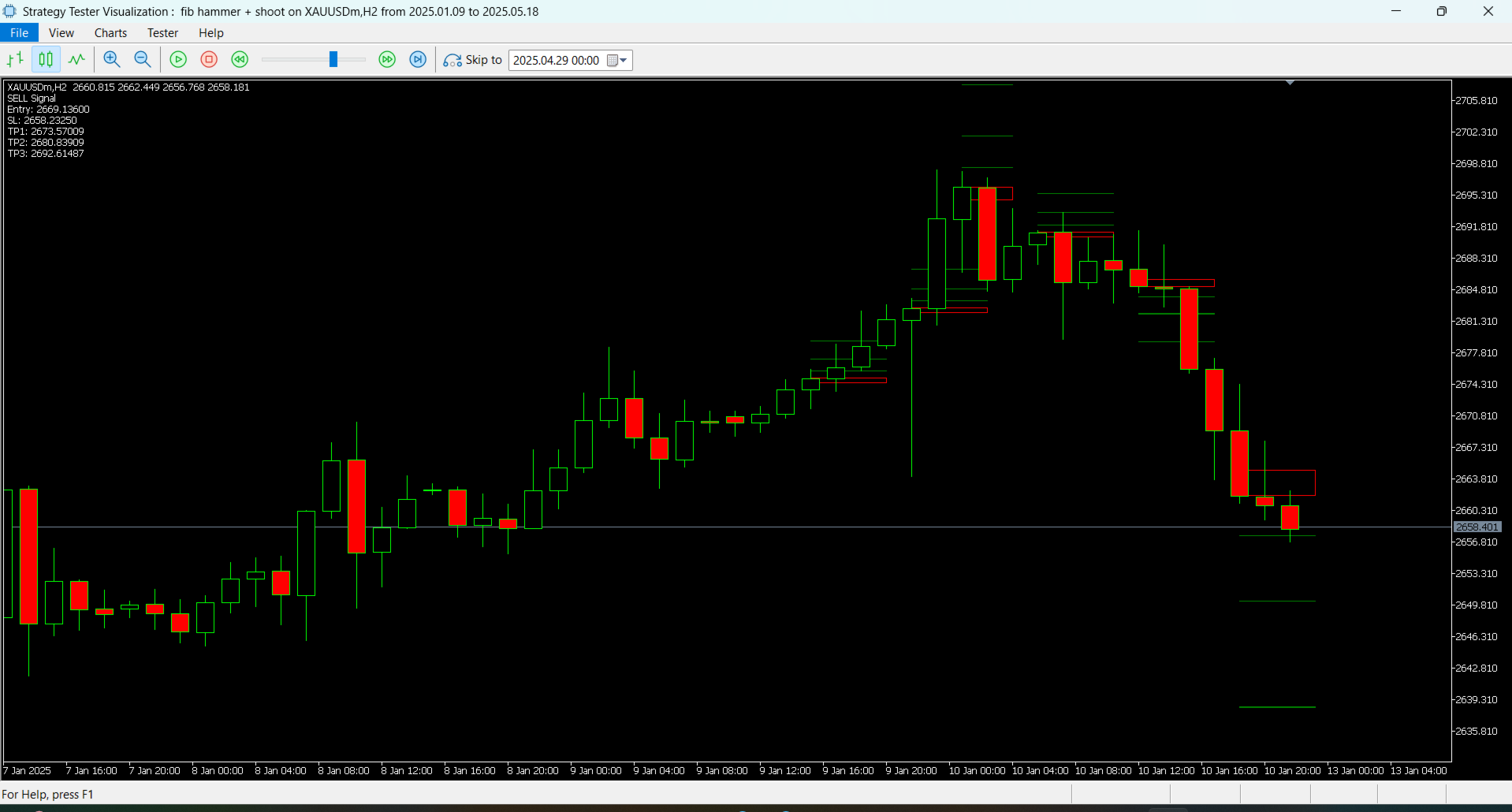Click the Skip to button
The image size is (1512, 812).
tap(472, 60)
